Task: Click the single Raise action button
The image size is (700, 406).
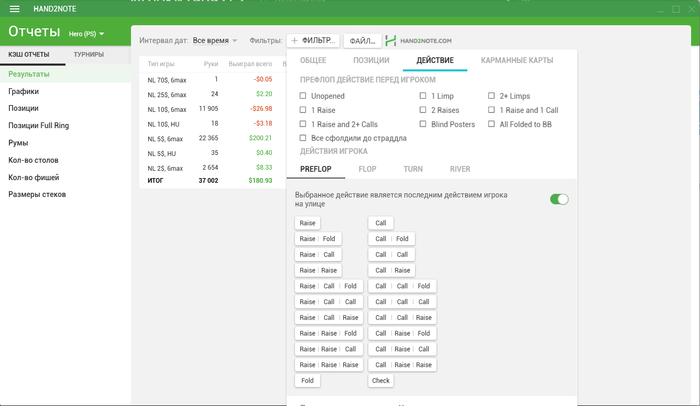Action: coord(307,223)
